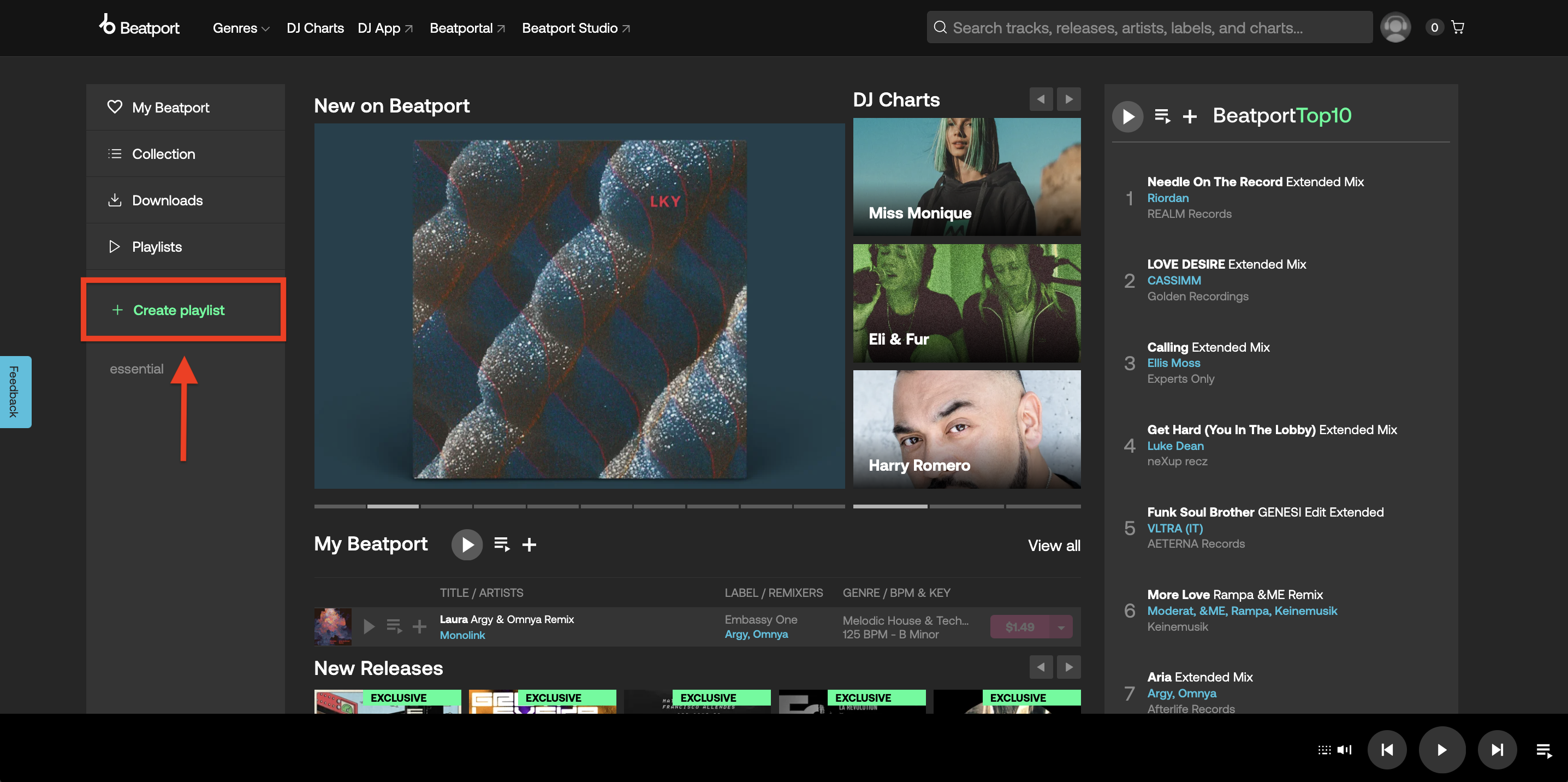Open DJ App link in navigation

tap(385, 28)
